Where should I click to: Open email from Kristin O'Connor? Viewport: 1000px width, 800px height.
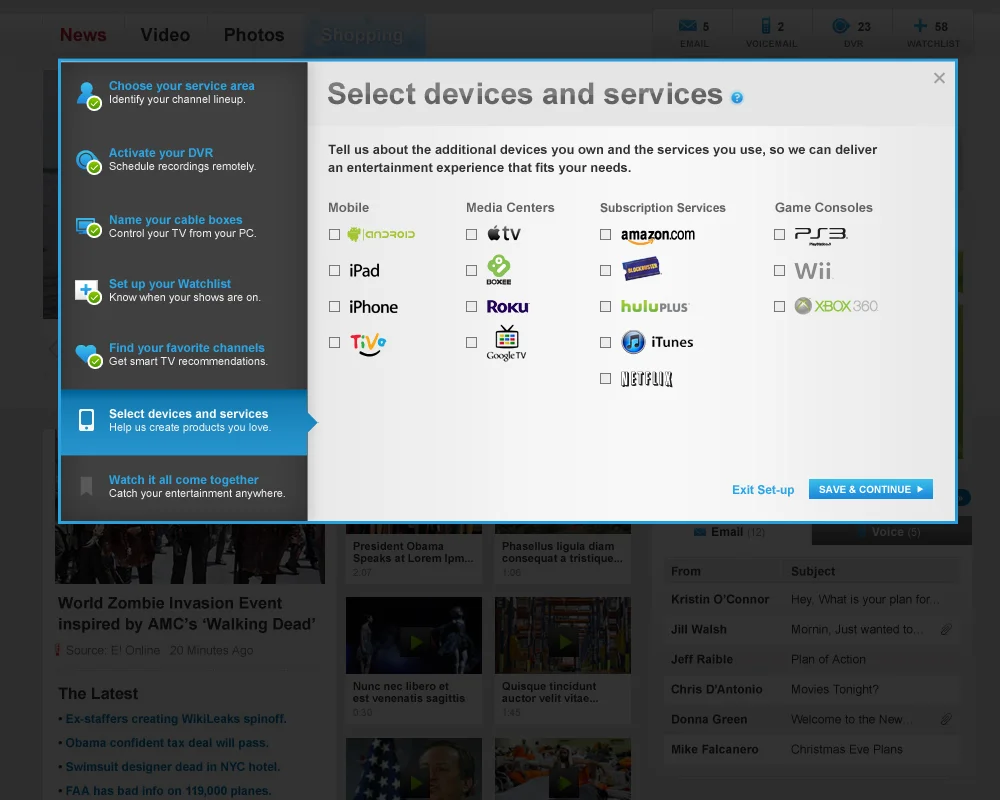811,600
